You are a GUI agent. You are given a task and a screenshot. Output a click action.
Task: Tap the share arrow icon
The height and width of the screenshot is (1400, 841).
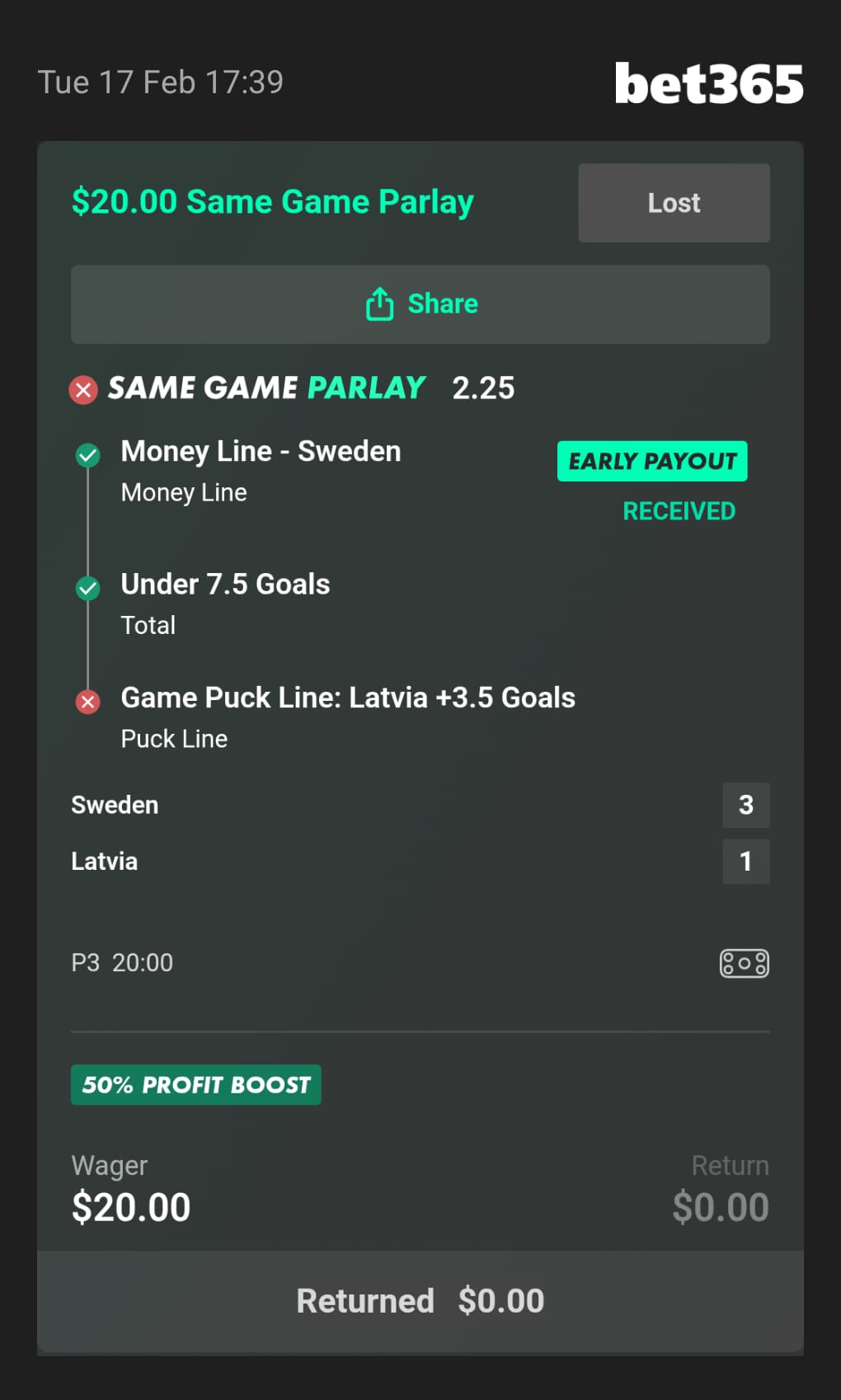379,304
